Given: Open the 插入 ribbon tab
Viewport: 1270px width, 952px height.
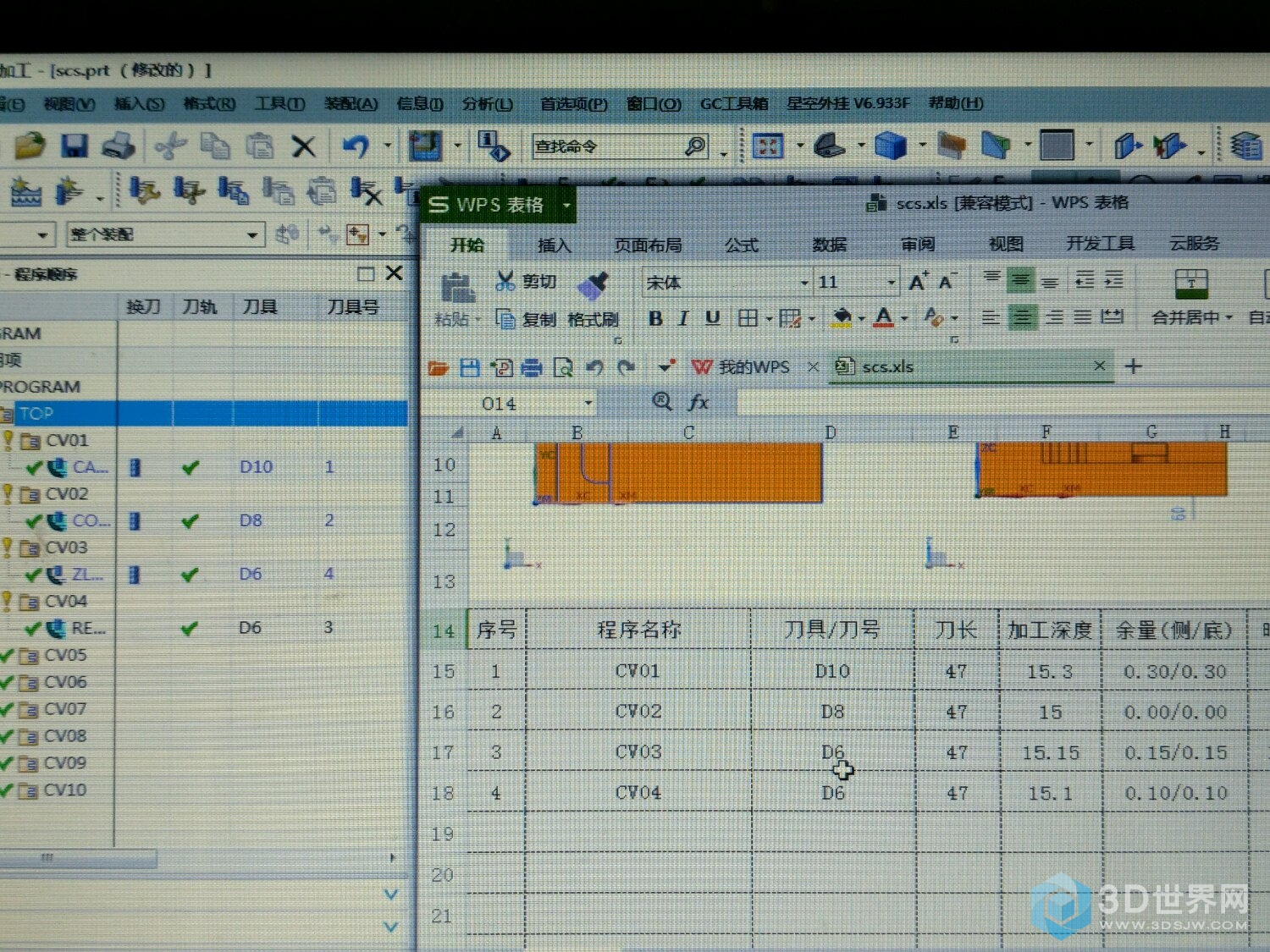Looking at the screenshot, I should pos(554,245).
